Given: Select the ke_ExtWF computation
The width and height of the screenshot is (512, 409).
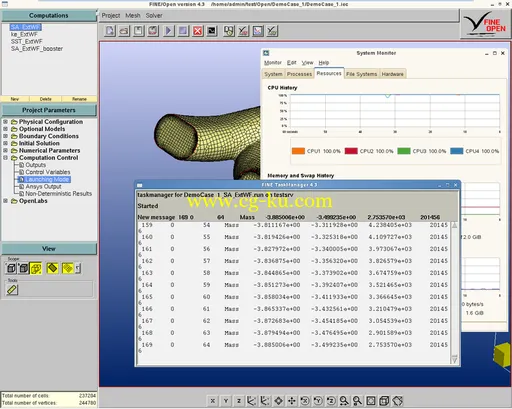Looking at the screenshot, I should click(x=24, y=34).
